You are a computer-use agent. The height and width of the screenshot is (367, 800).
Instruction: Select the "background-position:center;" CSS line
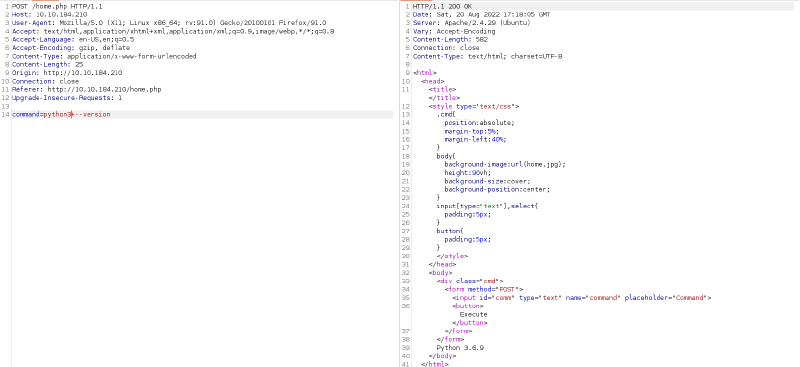tap(497, 189)
